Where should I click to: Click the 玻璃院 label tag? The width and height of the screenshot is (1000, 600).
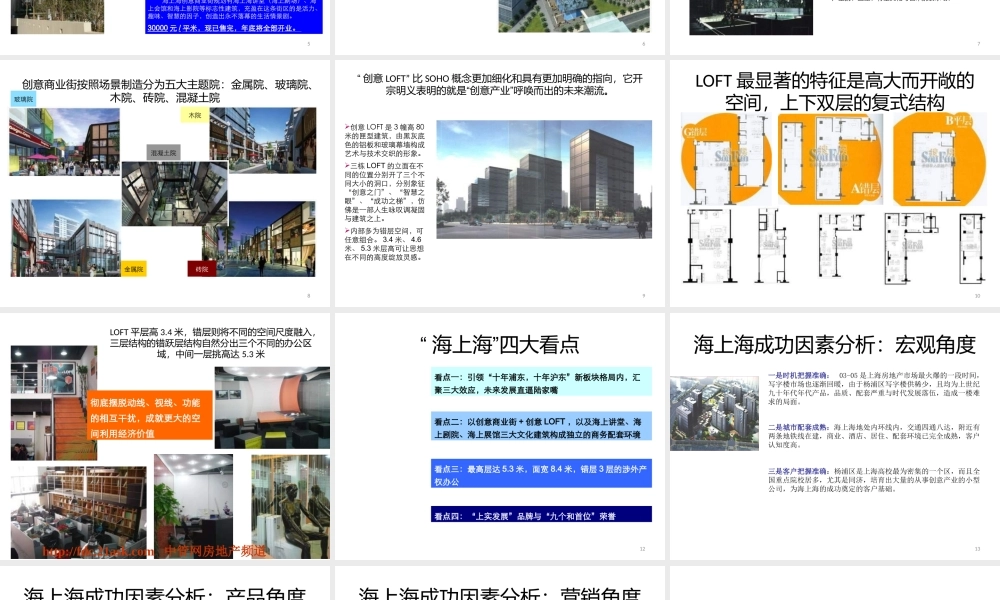tap(24, 99)
